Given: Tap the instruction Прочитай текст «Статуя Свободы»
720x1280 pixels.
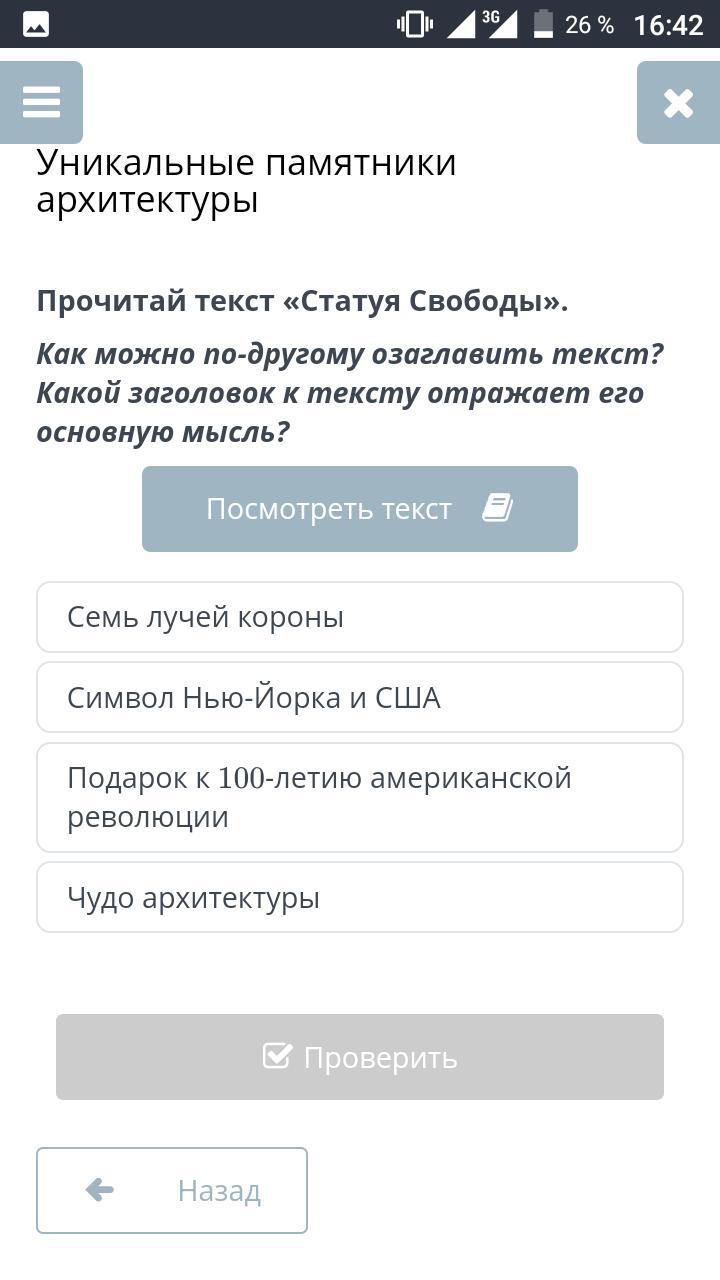Looking at the screenshot, I should pos(302,301).
